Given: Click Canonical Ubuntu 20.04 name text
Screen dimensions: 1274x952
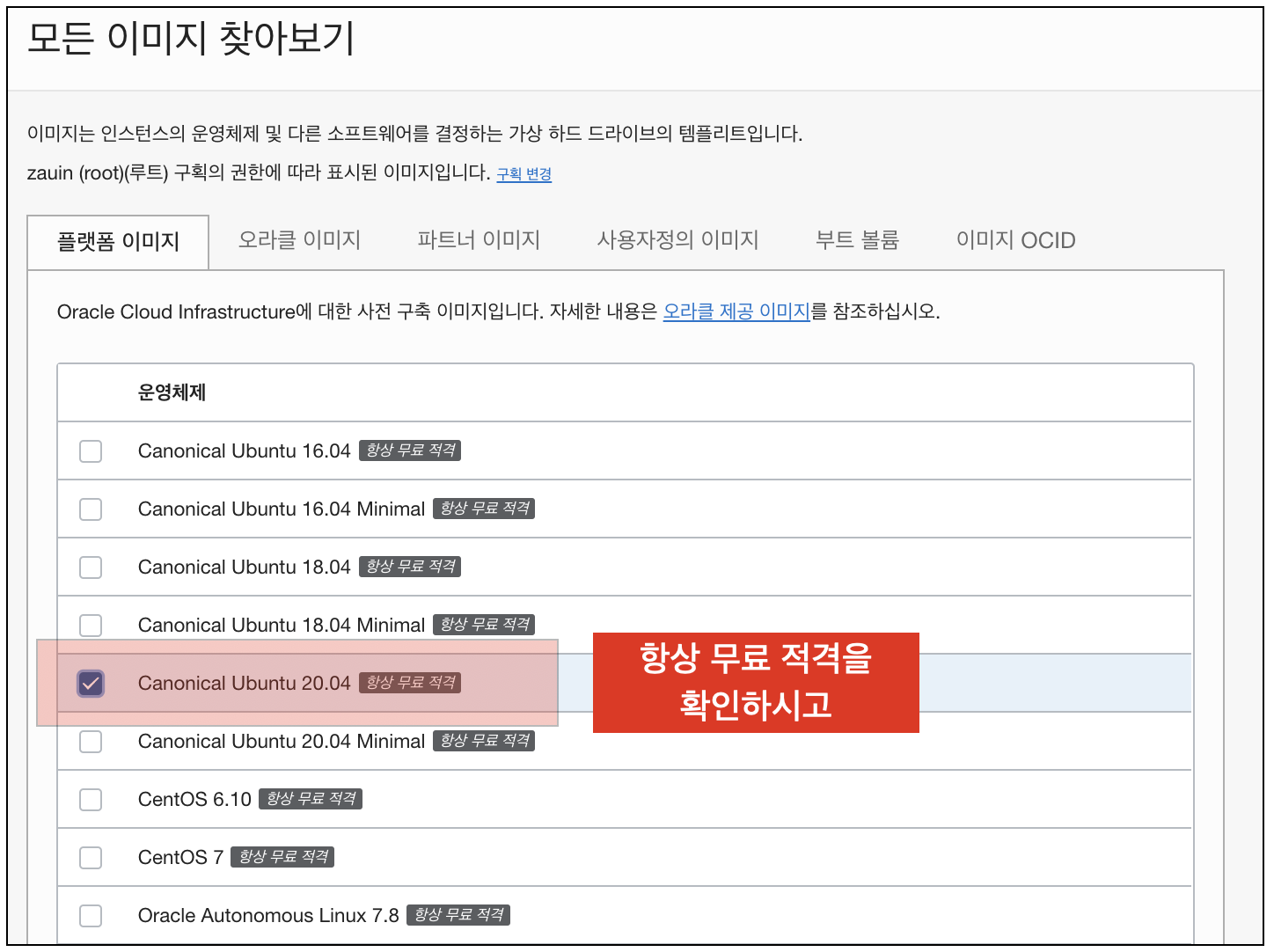Looking at the screenshot, I should pyautogui.click(x=245, y=684).
